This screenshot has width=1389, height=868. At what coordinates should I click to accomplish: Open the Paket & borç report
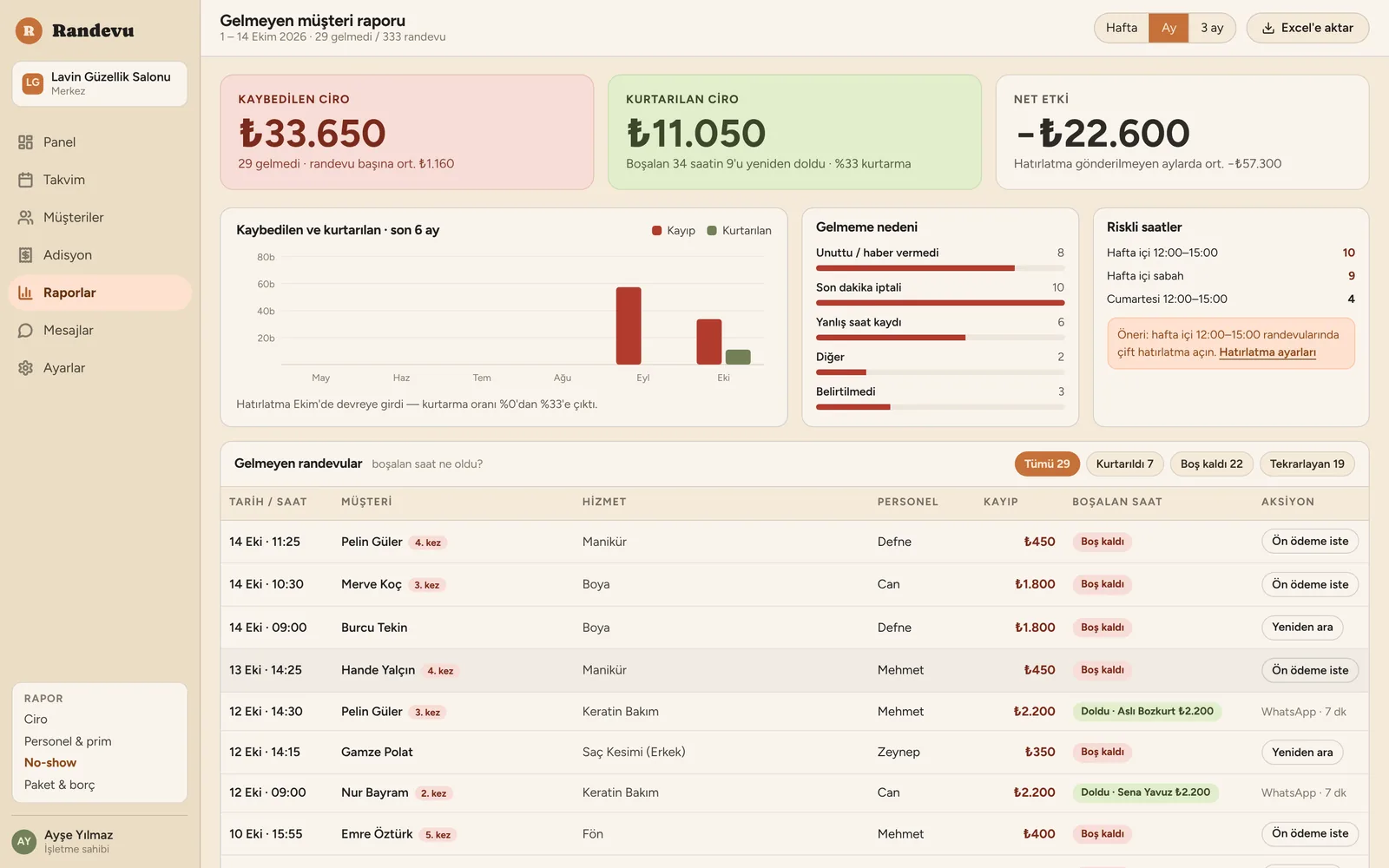[60, 785]
